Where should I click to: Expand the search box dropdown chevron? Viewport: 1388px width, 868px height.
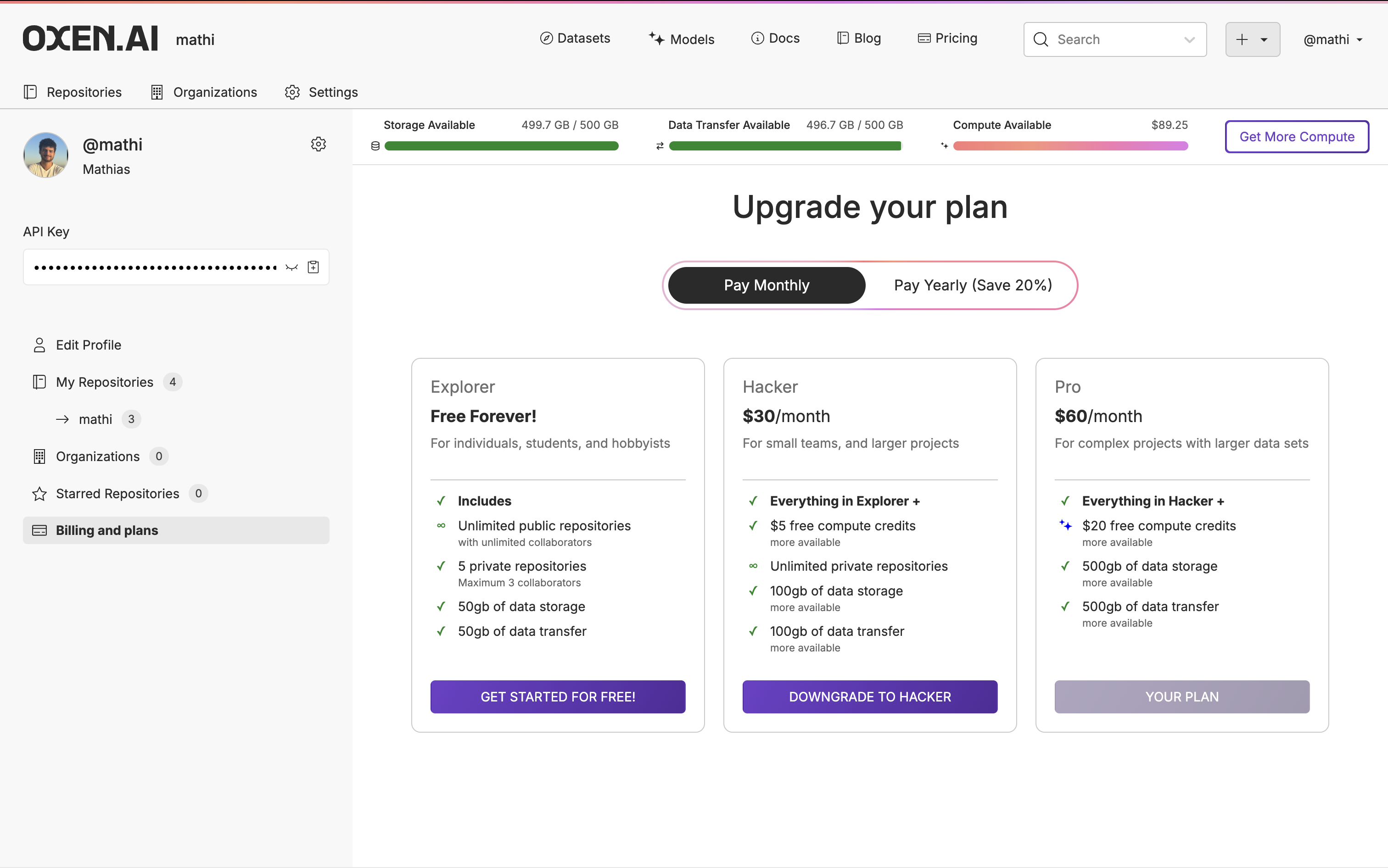coord(1189,39)
